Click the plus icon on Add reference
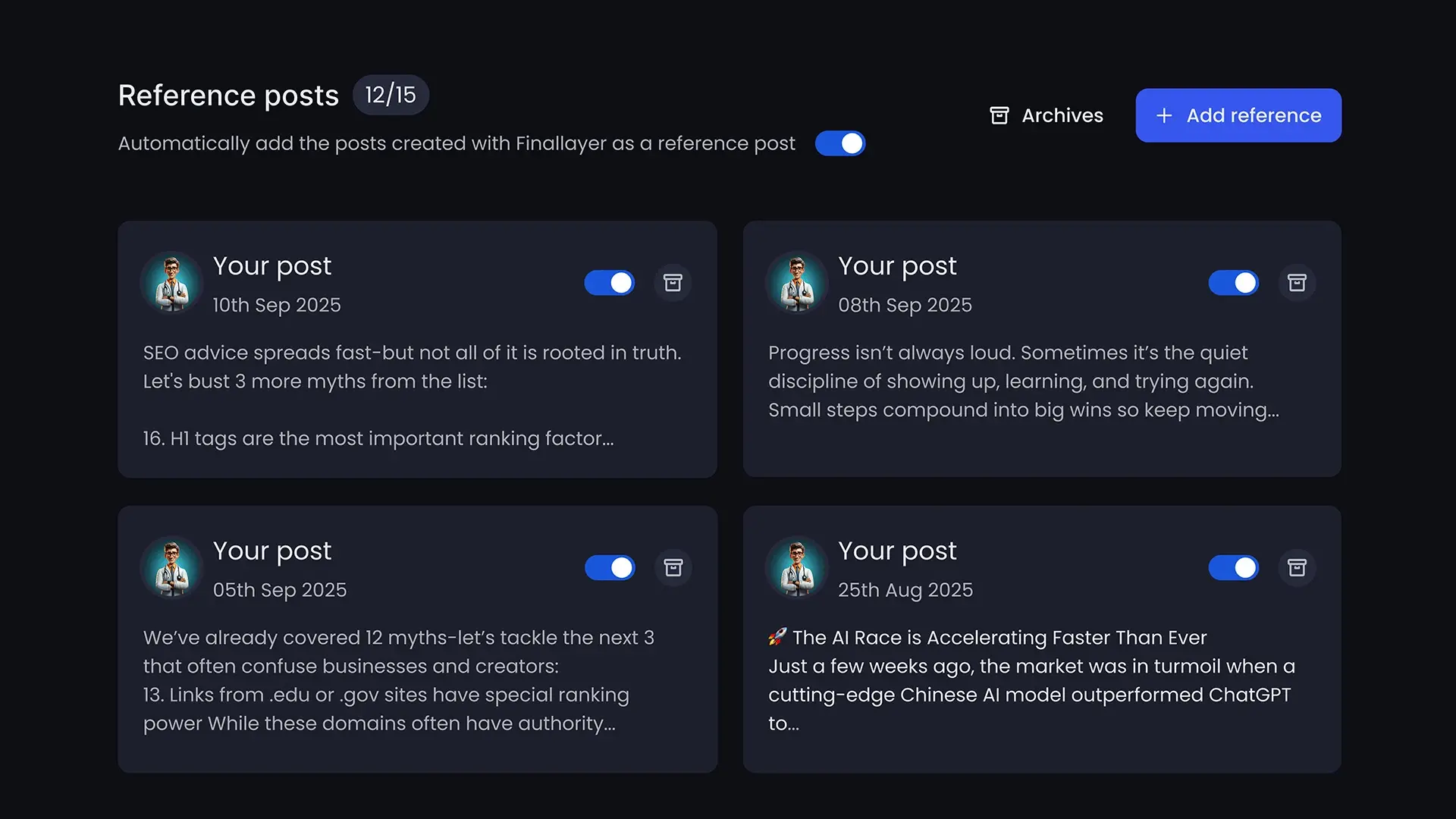The width and height of the screenshot is (1456, 819). [x=1164, y=115]
